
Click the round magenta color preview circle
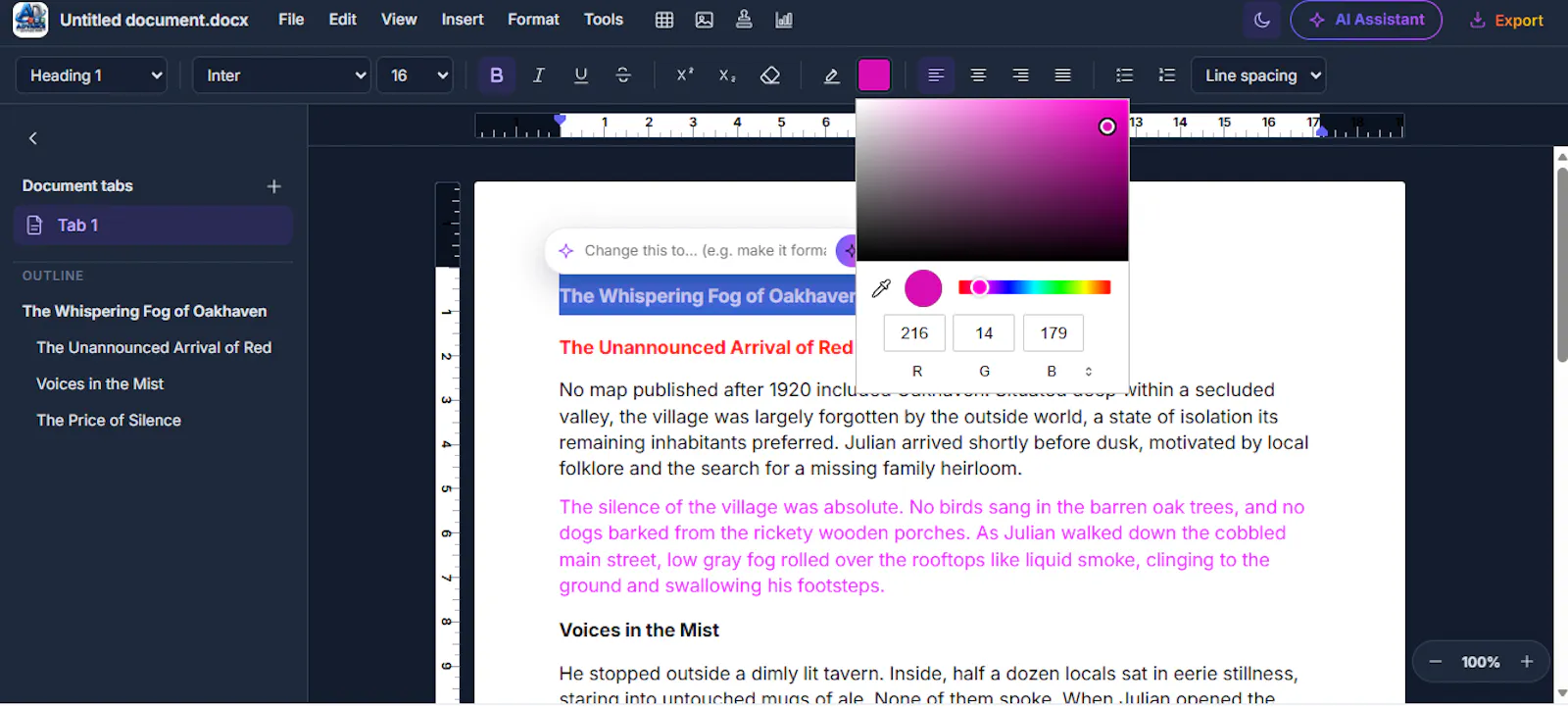pos(923,288)
